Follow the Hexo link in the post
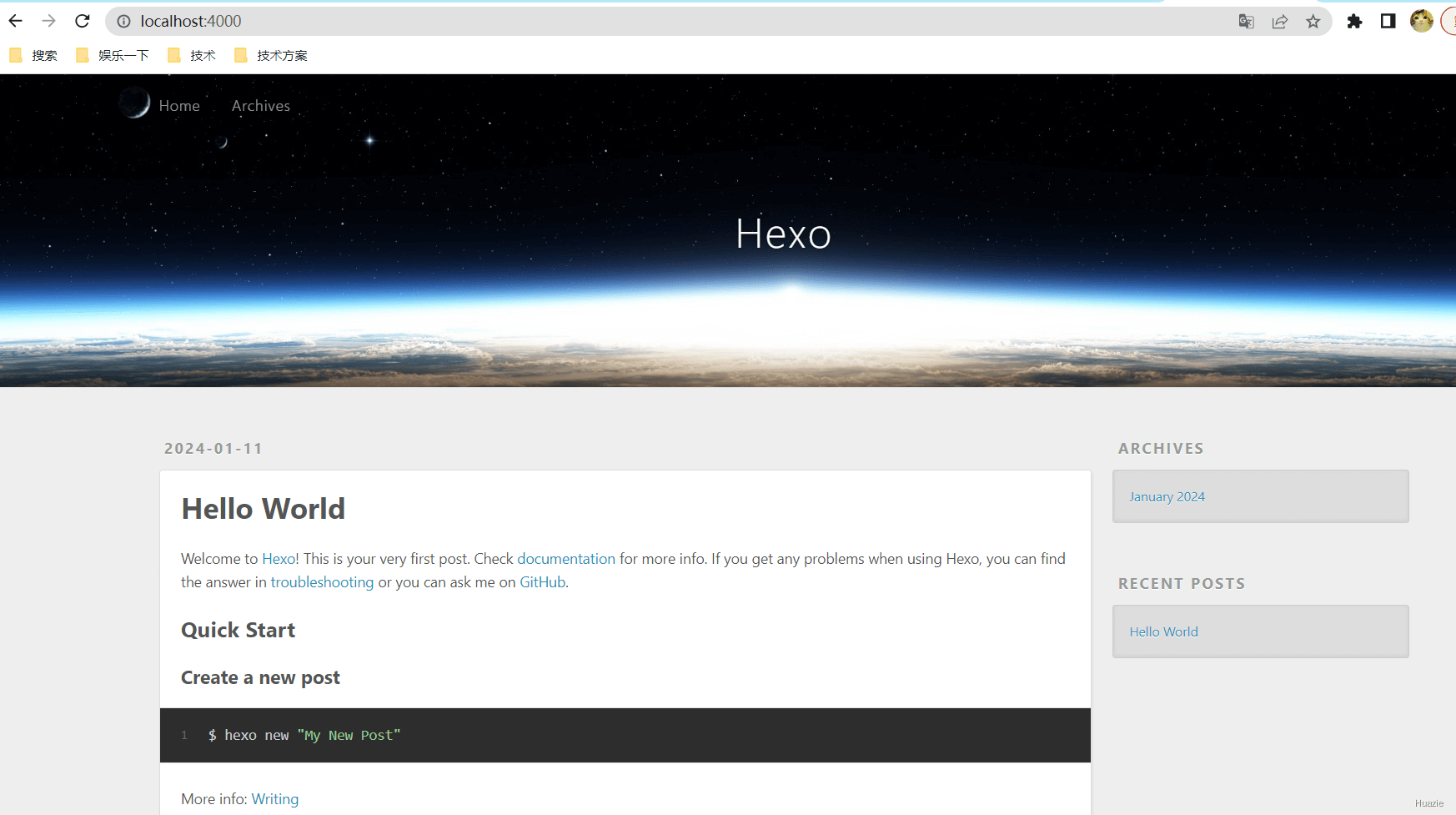1456x815 pixels. point(279,559)
